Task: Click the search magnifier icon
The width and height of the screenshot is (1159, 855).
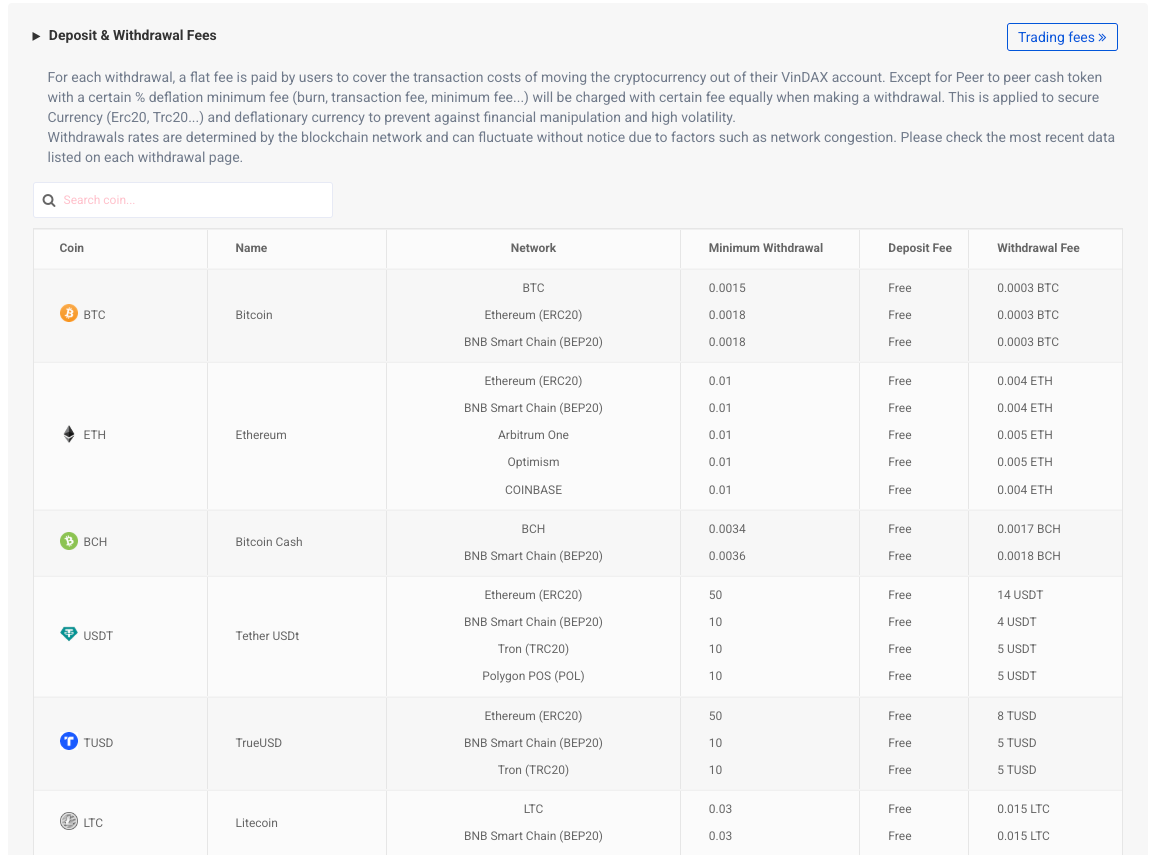Action: pos(49,200)
